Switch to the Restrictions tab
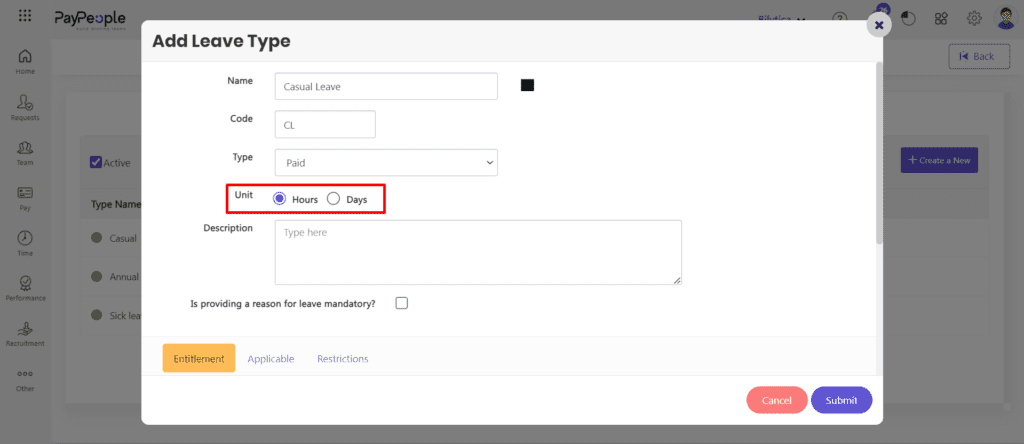Viewport: 1024px width, 444px height. point(342,359)
